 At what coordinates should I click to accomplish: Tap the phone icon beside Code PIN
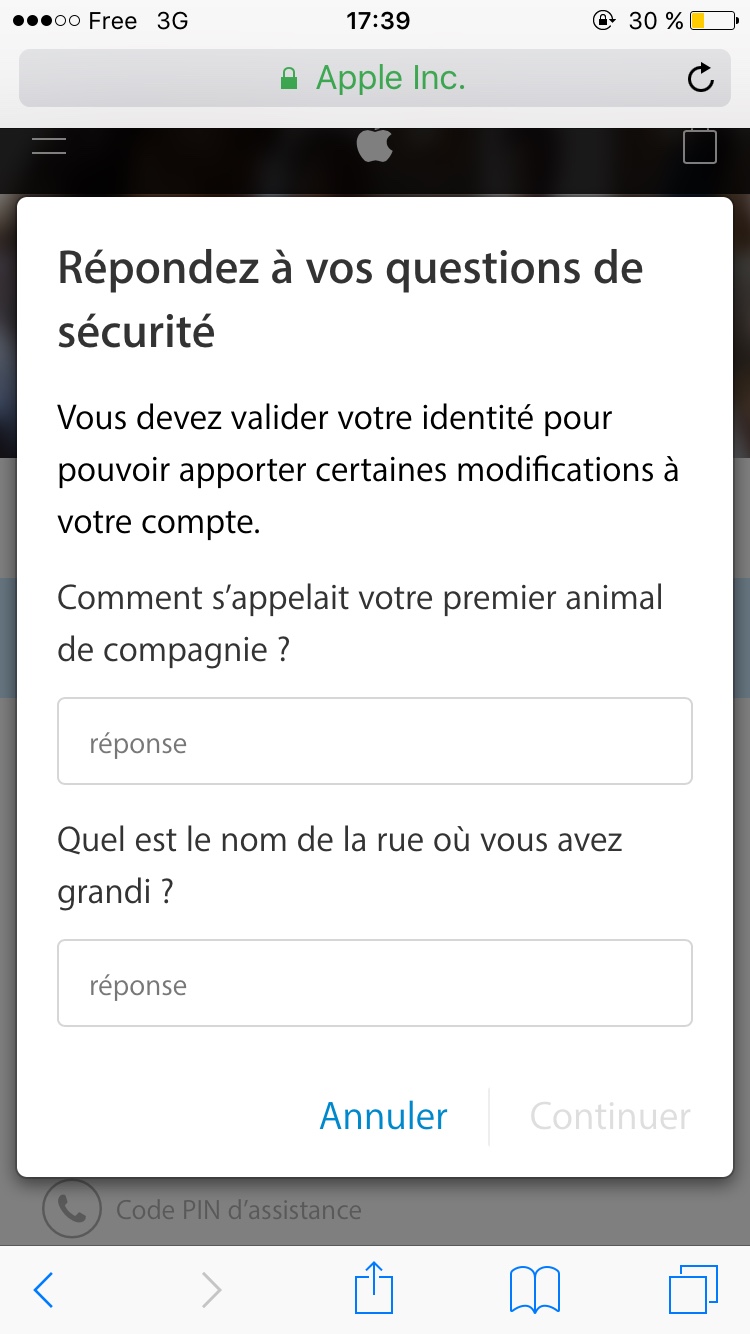[x=72, y=1209]
